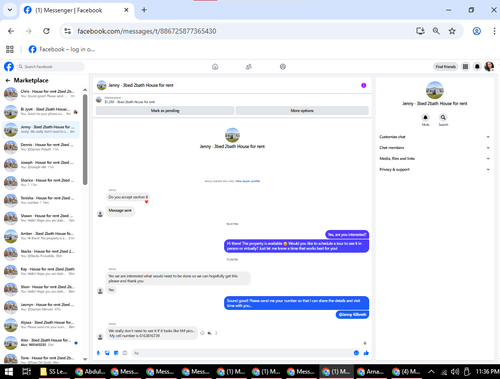Screen dimensions: 500x379
Task: Open the Chrome profile icon
Action: [477, 31]
